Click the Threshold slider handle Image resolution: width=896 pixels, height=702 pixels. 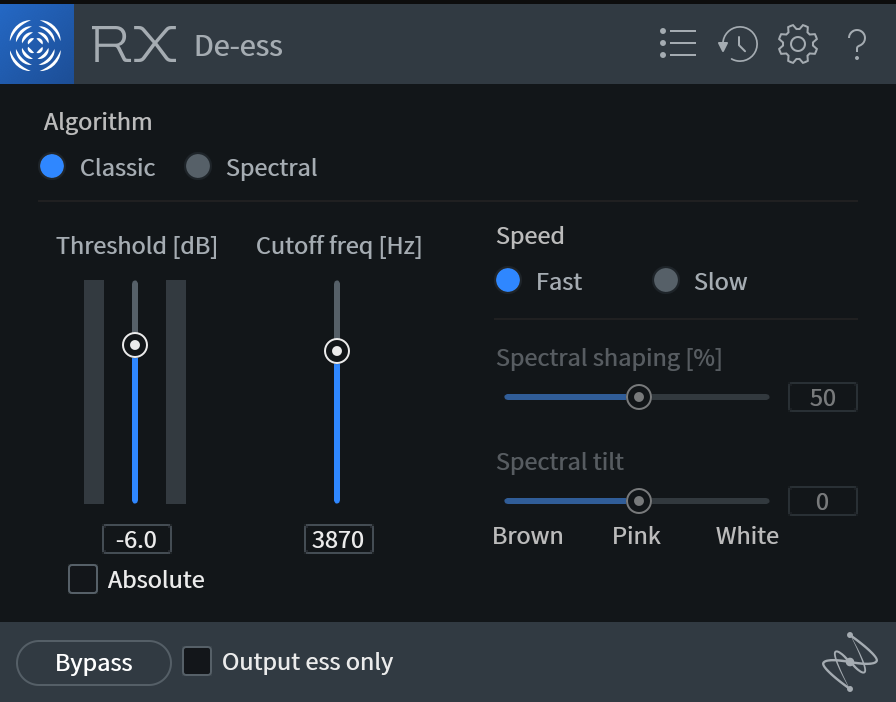click(135, 345)
